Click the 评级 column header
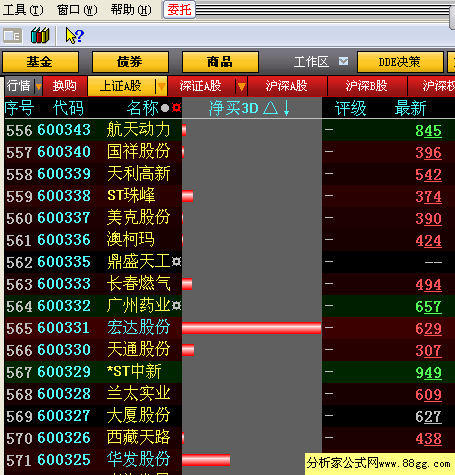 coord(350,108)
